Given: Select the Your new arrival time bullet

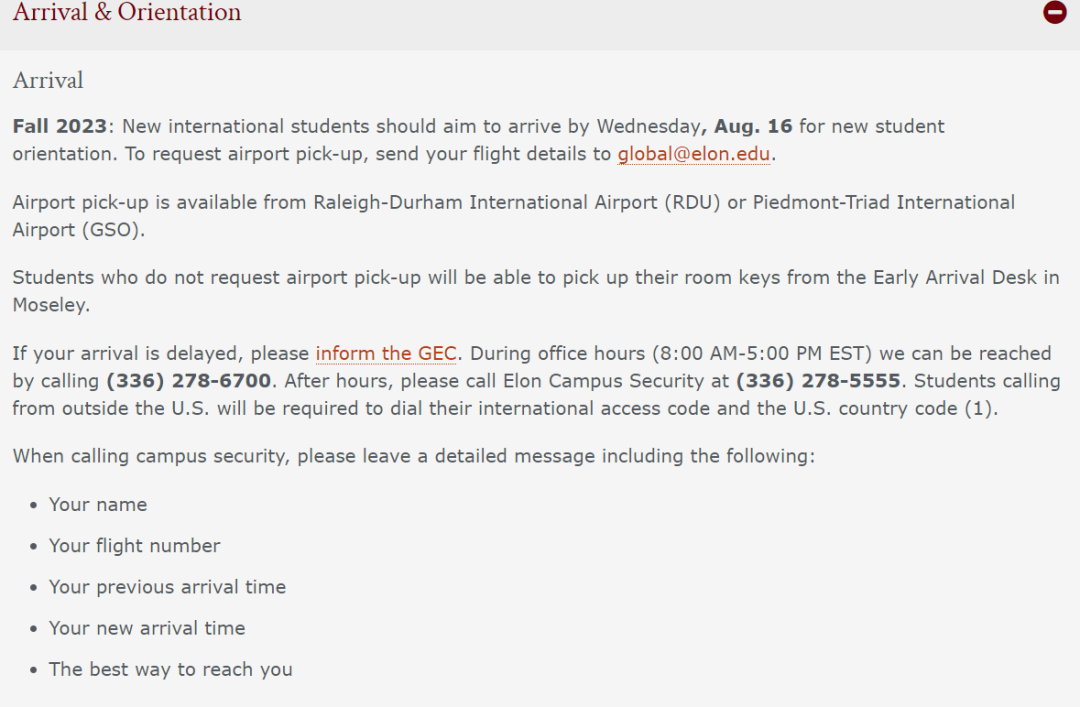Looking at the screenshot, I should coord(147,628).
